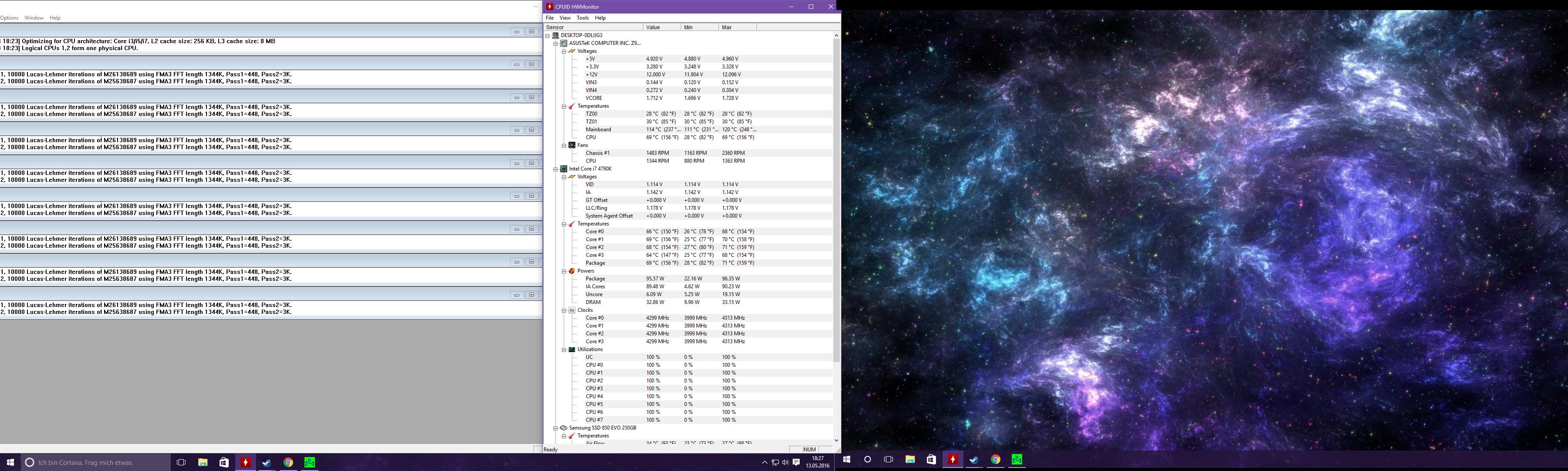Collapse the Utilizations group
This screenshot has height=471, width=1568.
click(x=564, y=350)
